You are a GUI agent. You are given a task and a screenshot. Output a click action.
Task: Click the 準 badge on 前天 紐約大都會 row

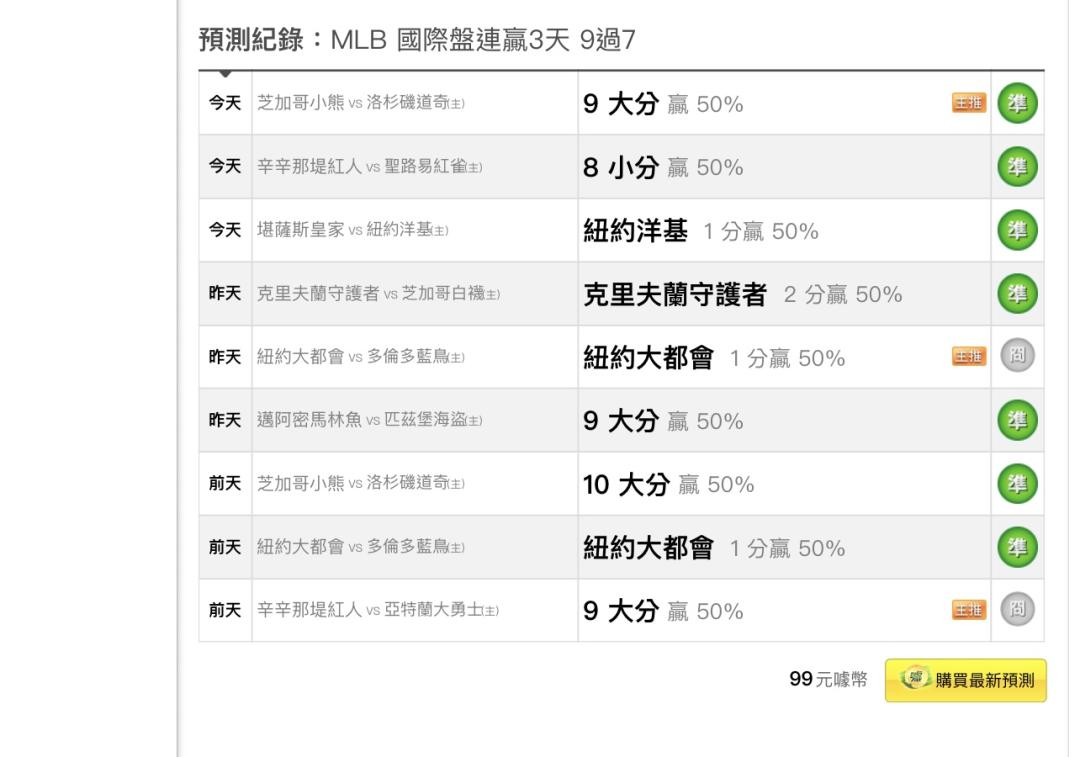[x=1018, y=548]
